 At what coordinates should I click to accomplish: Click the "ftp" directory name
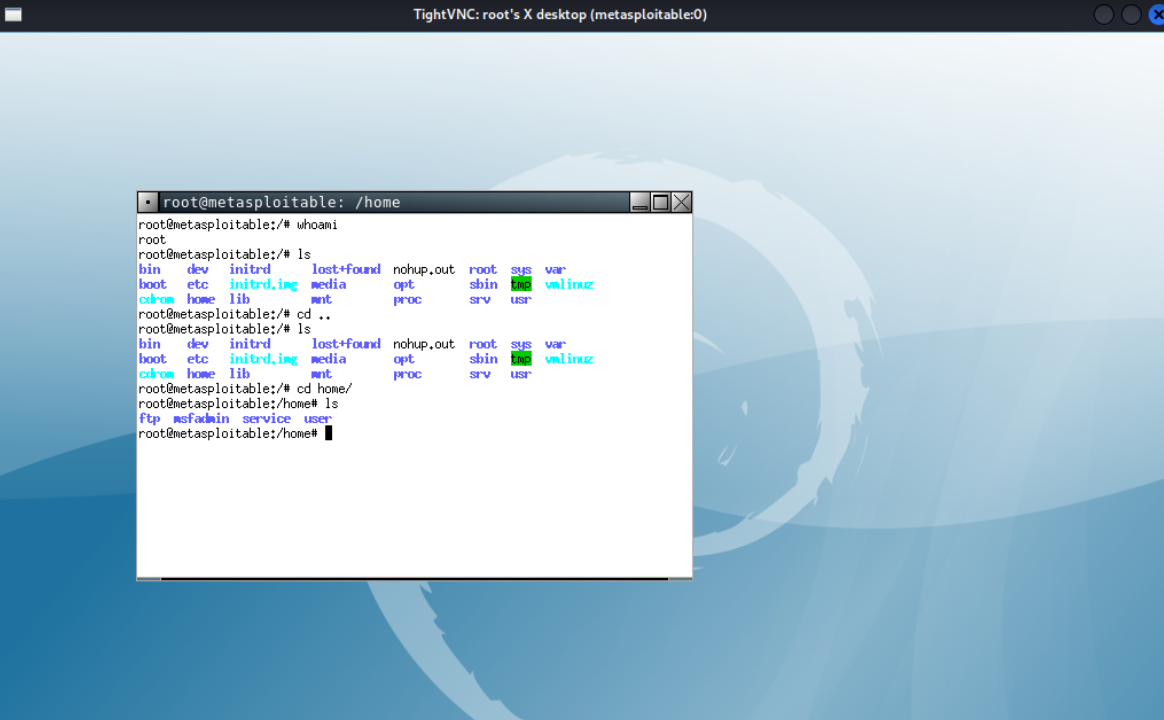click(149, 419)
